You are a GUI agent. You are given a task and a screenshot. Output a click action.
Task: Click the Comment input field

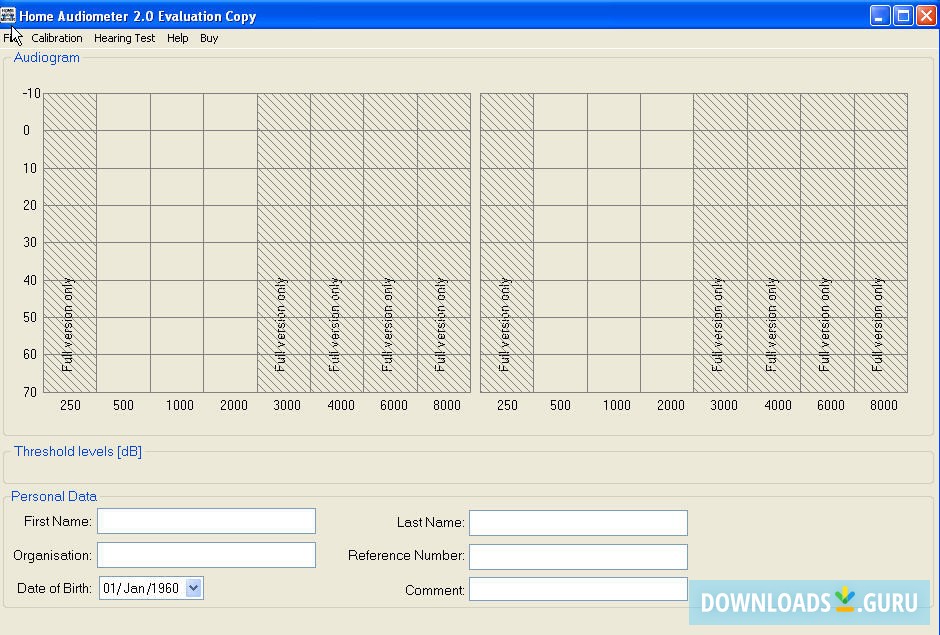(578, 589)
